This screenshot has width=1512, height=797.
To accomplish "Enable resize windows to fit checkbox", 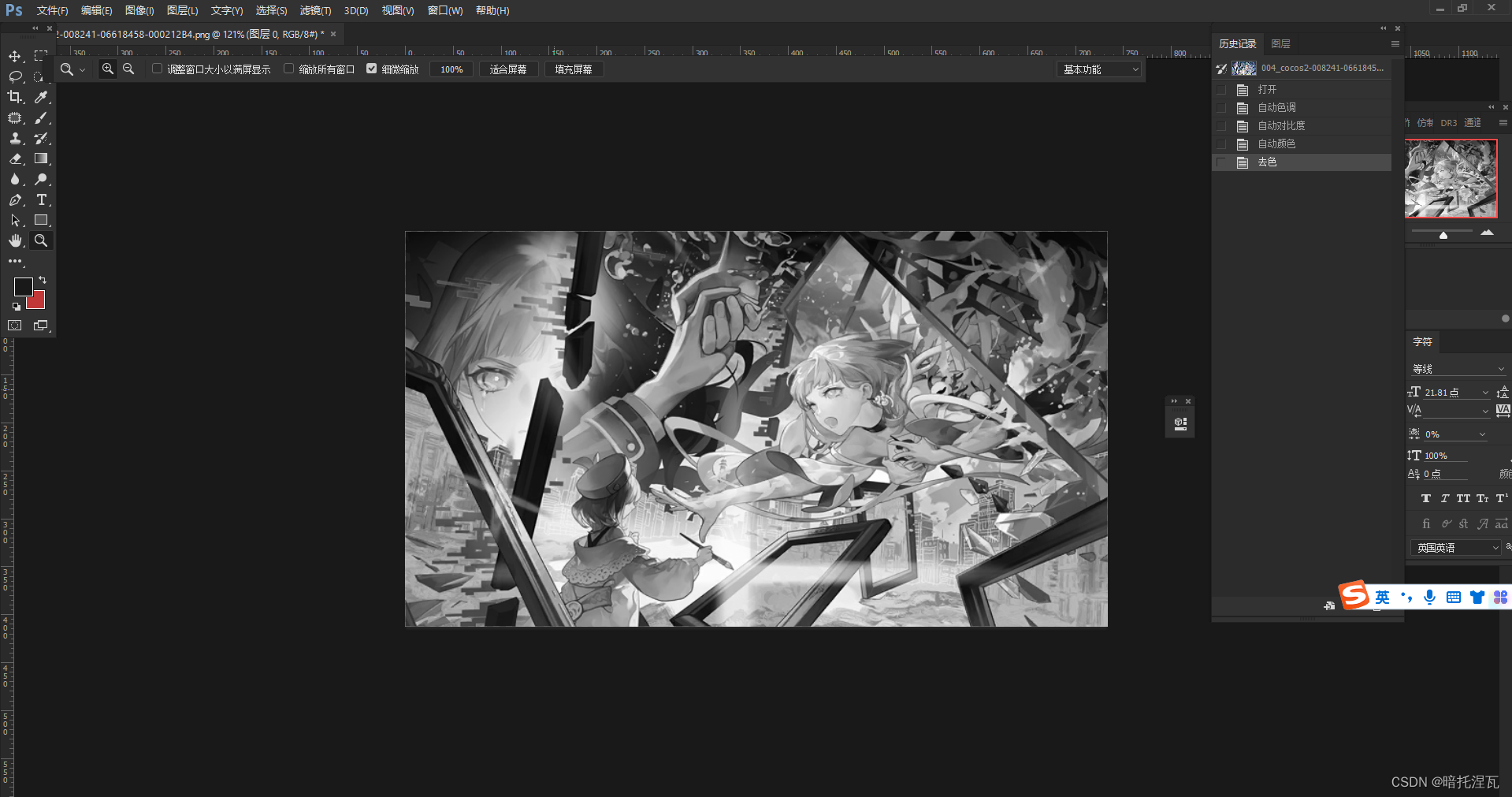I will [157, 69].
